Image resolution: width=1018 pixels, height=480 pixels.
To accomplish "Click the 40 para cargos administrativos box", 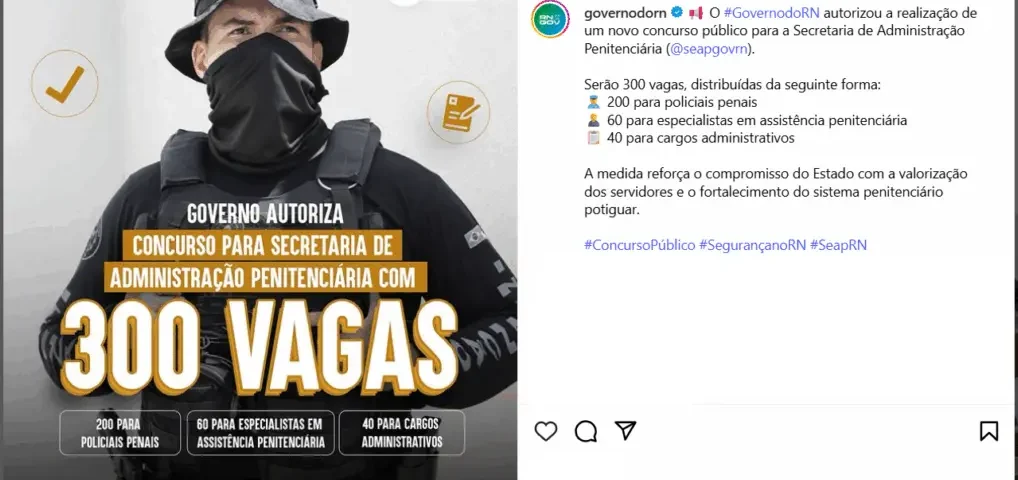I will tap(402, 433).
